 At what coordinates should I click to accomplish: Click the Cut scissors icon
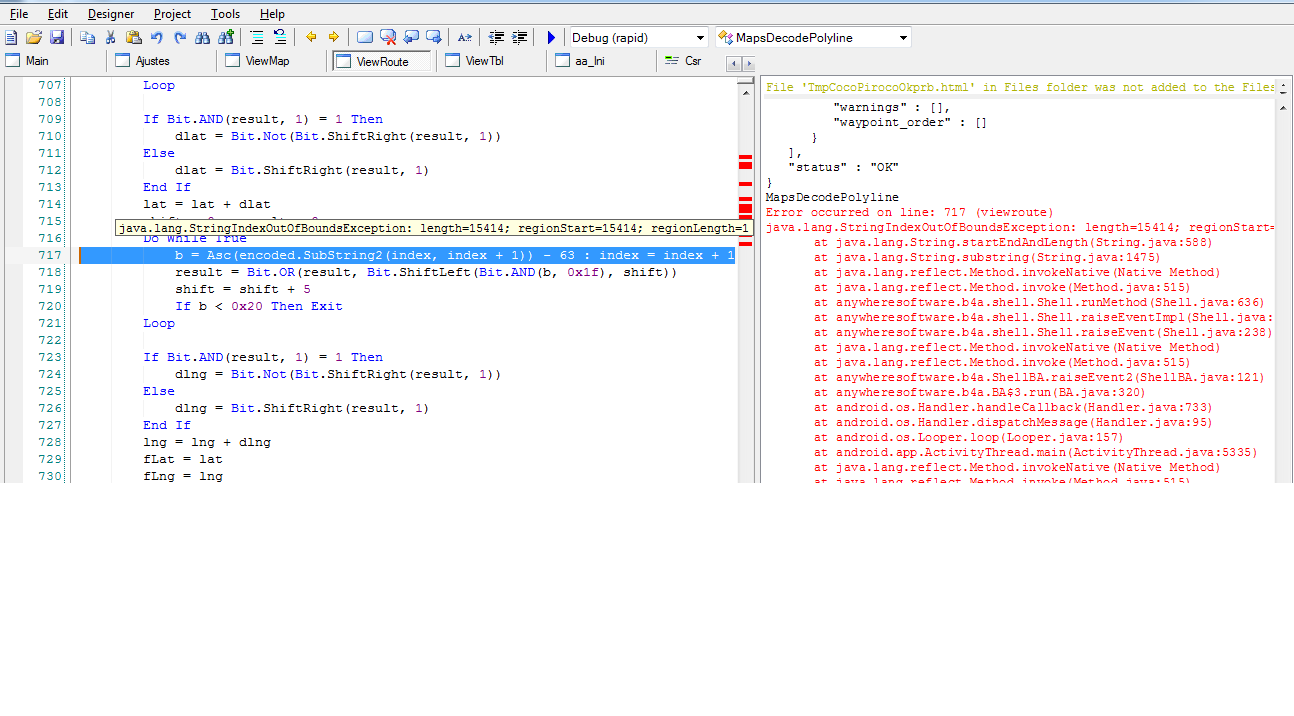pos(111,37)
